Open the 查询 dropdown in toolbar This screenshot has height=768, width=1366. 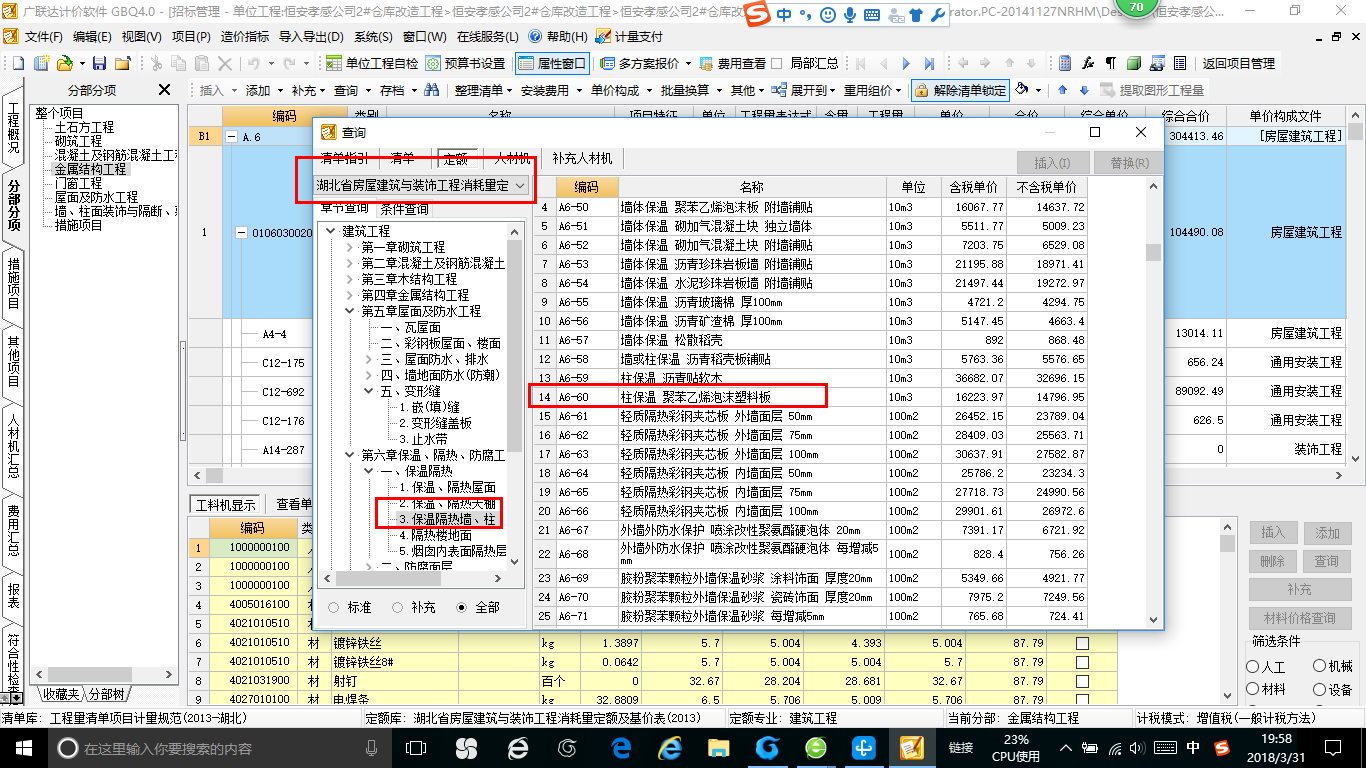pos(351,90)
